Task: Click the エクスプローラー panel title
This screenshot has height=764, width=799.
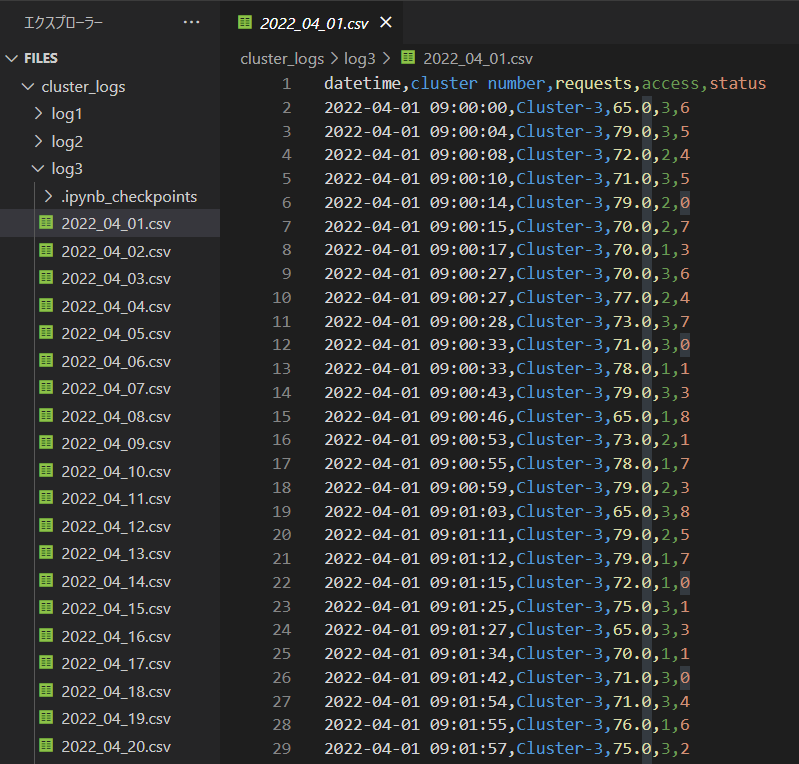Action: (64, 23)
